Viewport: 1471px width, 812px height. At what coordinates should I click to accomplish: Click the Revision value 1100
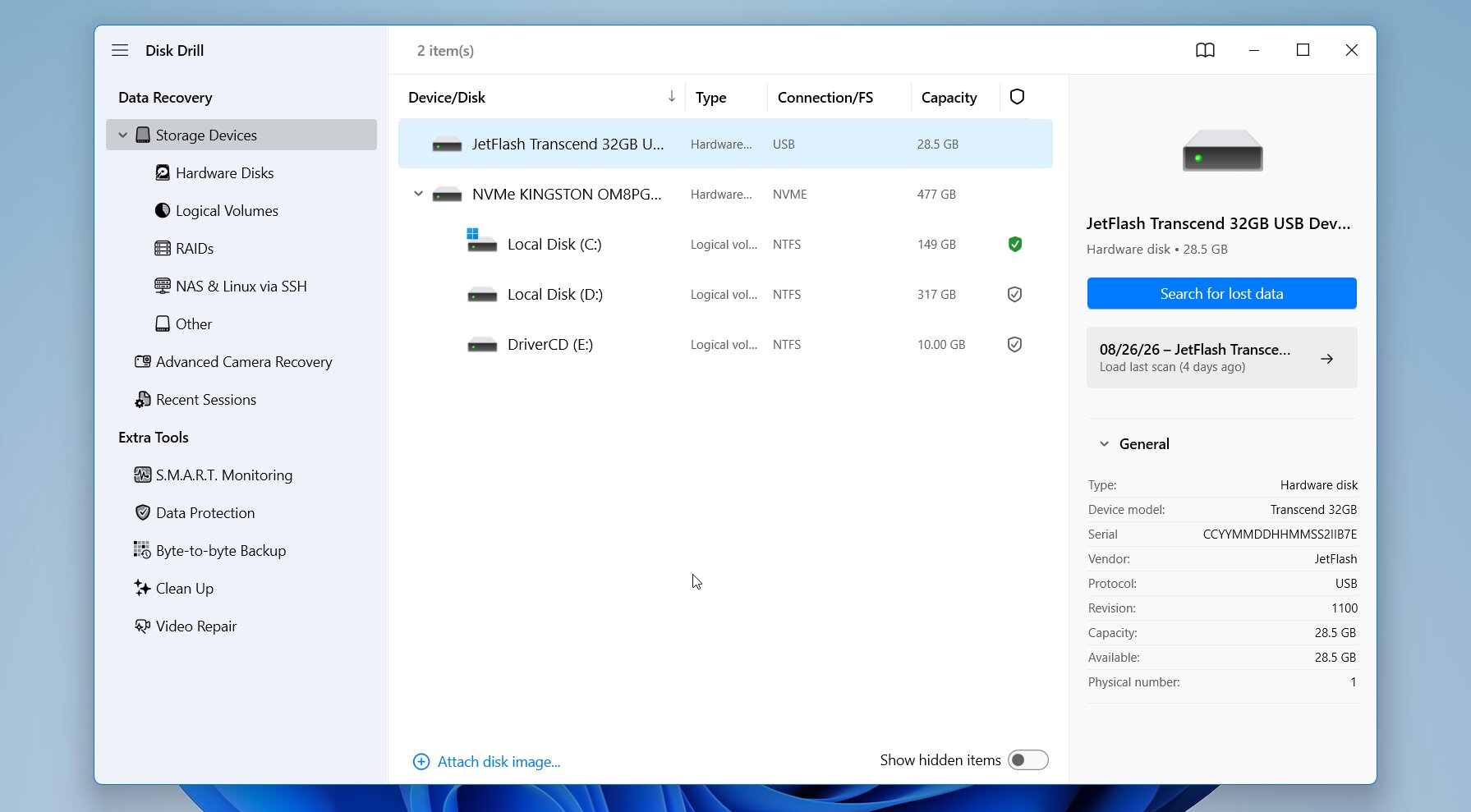pos(1344,608)
